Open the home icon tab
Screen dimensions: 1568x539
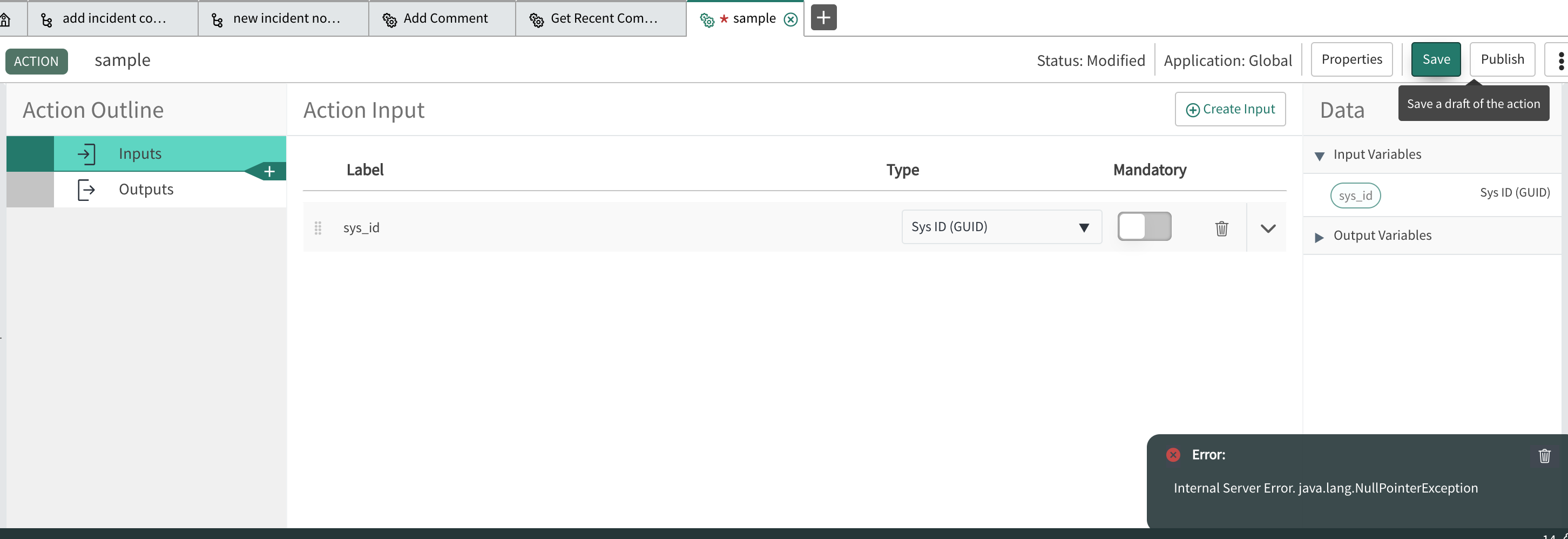6,19
